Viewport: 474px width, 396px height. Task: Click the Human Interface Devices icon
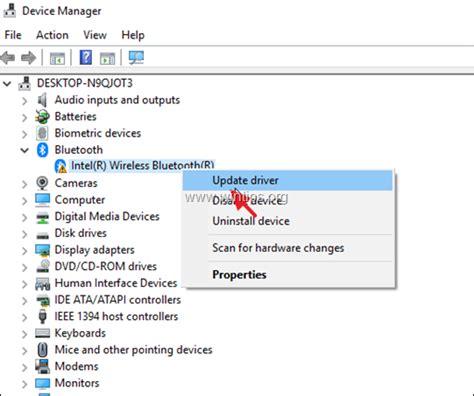(42, 283)
